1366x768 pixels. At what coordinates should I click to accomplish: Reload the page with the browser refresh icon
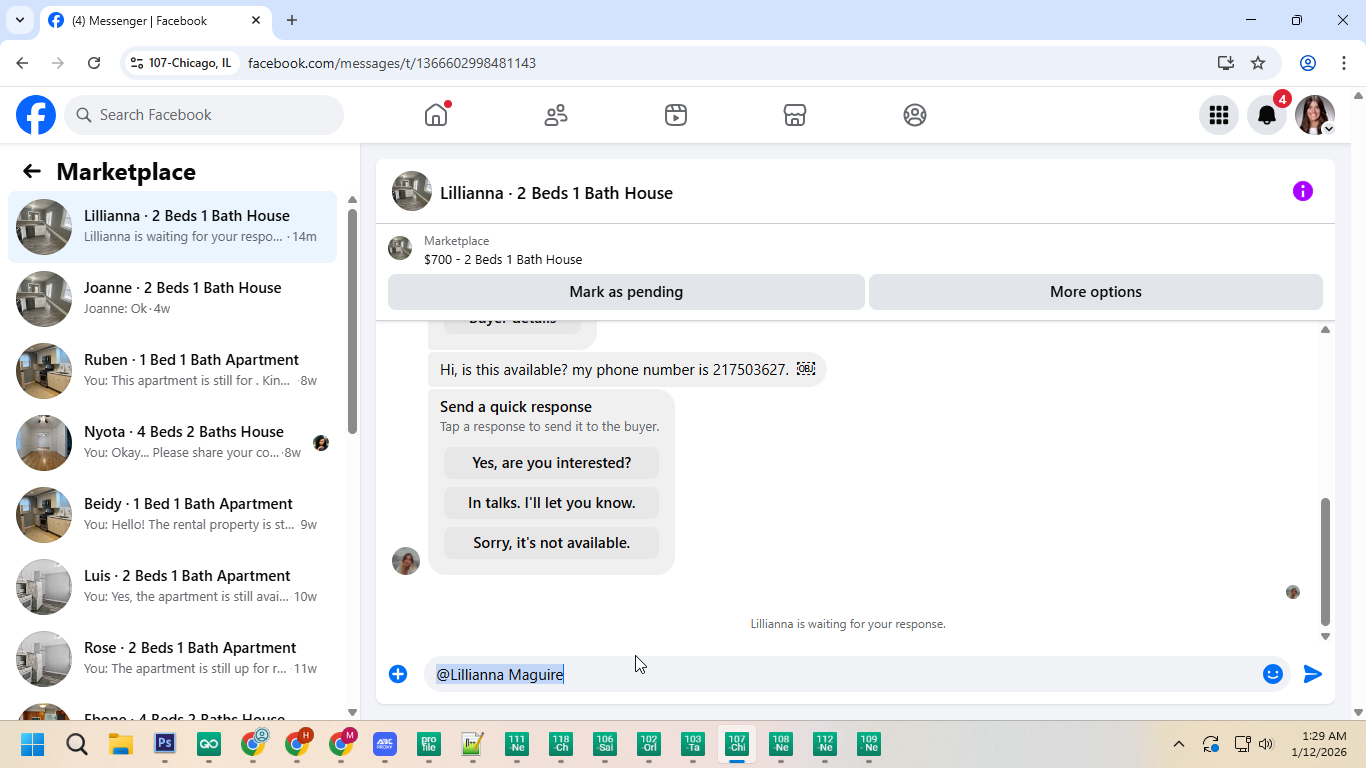pyautogui.click(x=94, y=63)
